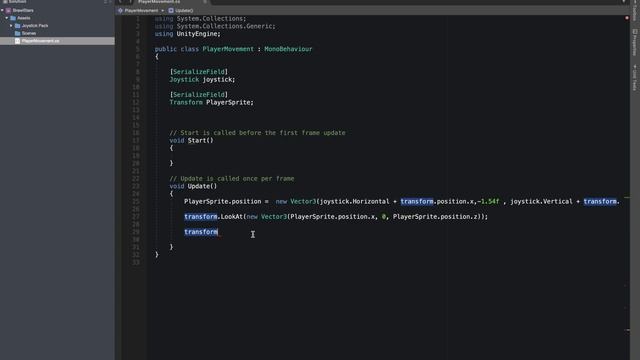Click the green marker on the scrollbar overview
Viewport: 640px width, 360px height.
click(x=627, y=198)
